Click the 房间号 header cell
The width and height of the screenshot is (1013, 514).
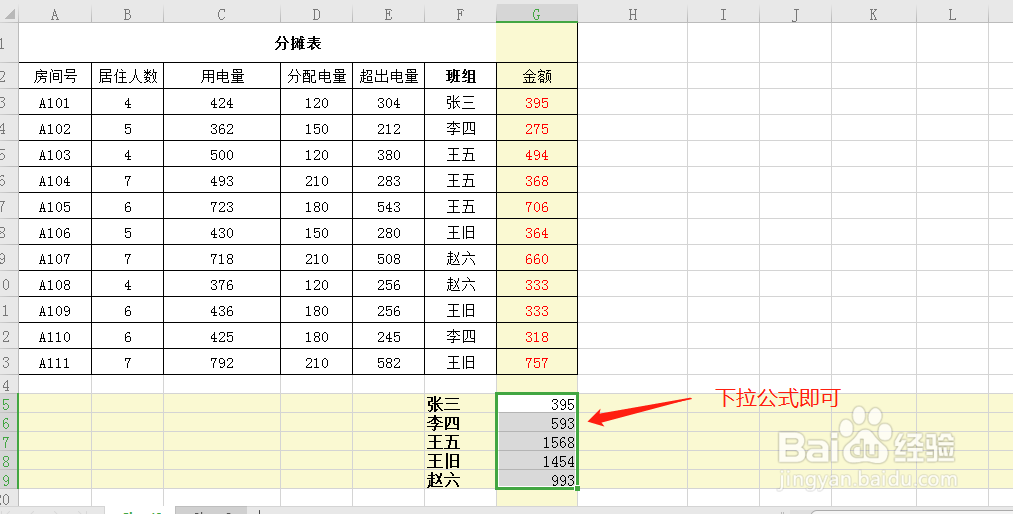click(55, 76)
